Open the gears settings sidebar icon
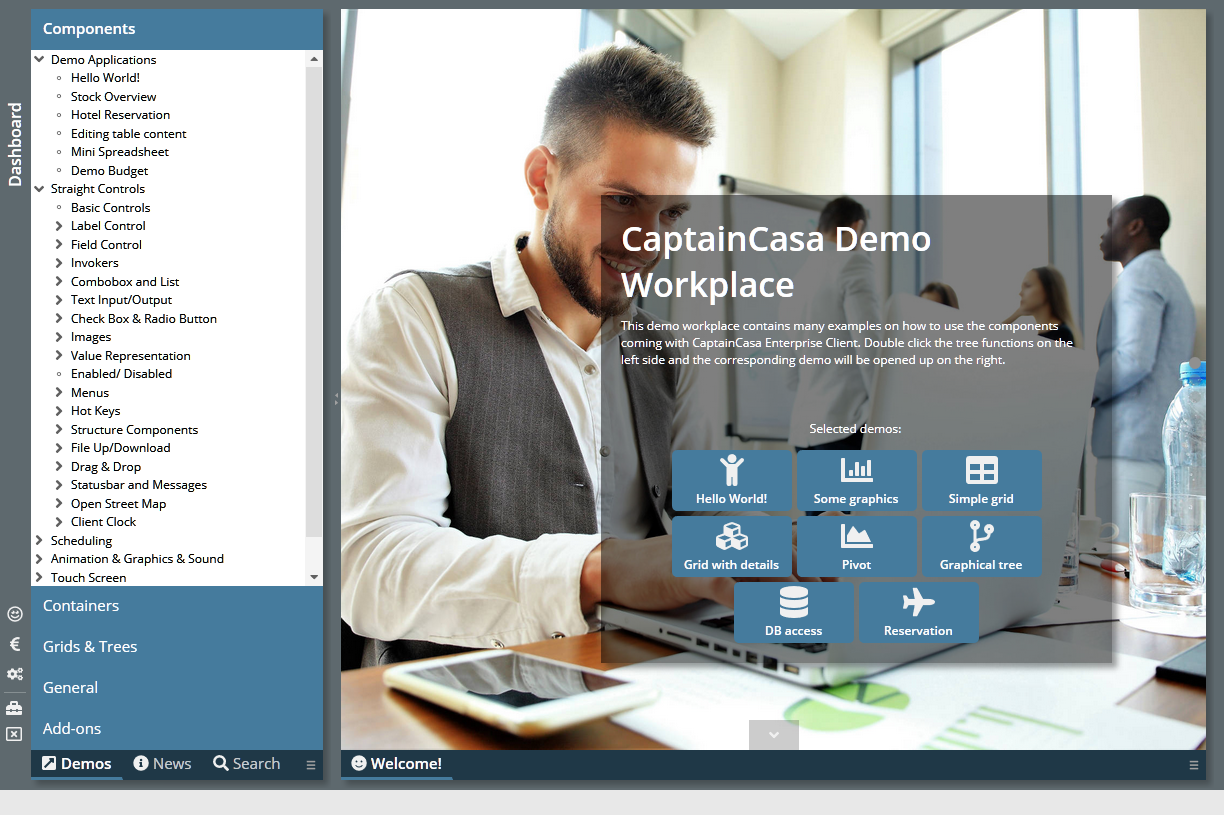This screenshot has height=815, width=1224. pyautogui.click(x=14, y=674)
